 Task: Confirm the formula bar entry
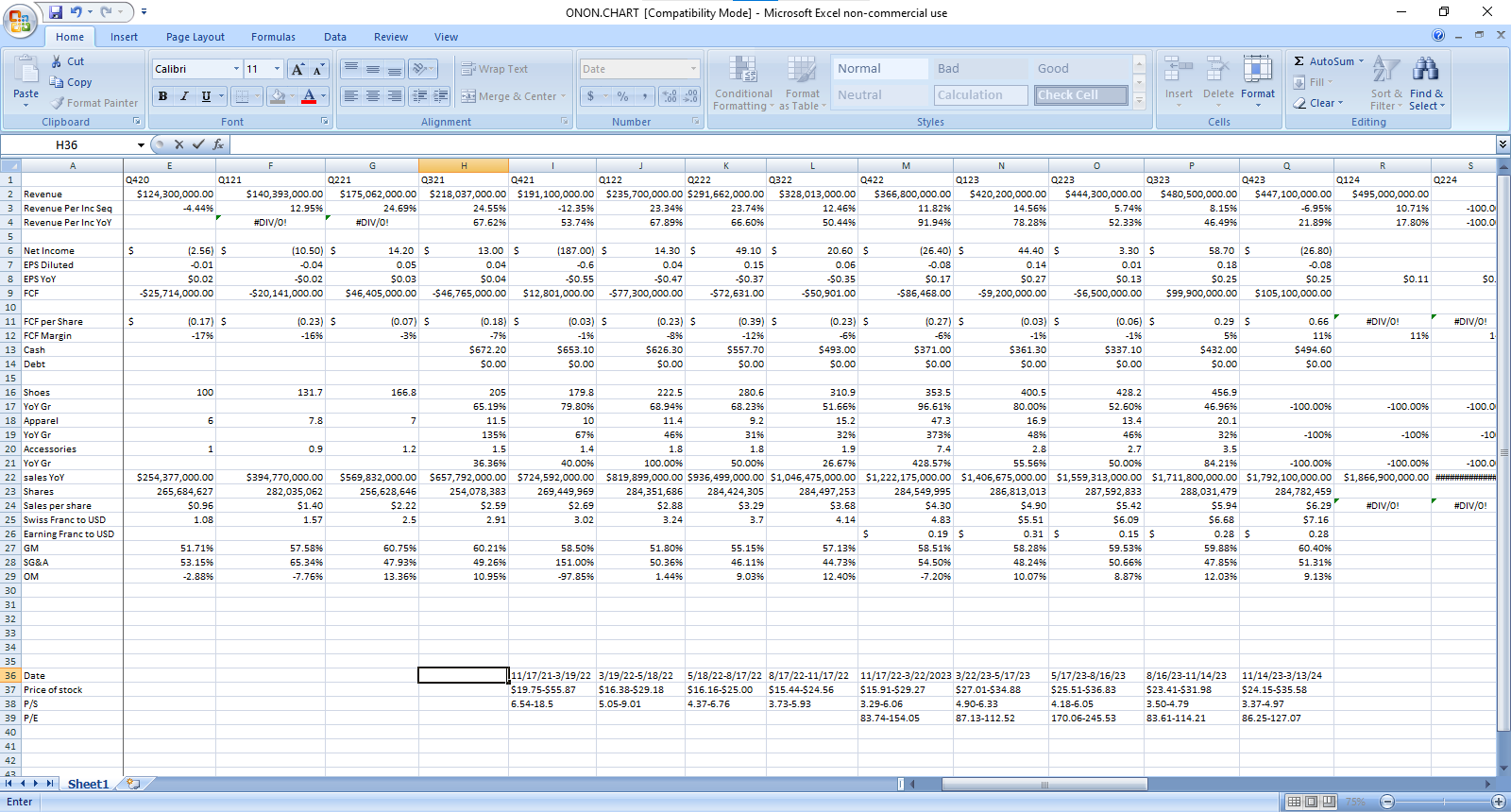coord(198,144)
